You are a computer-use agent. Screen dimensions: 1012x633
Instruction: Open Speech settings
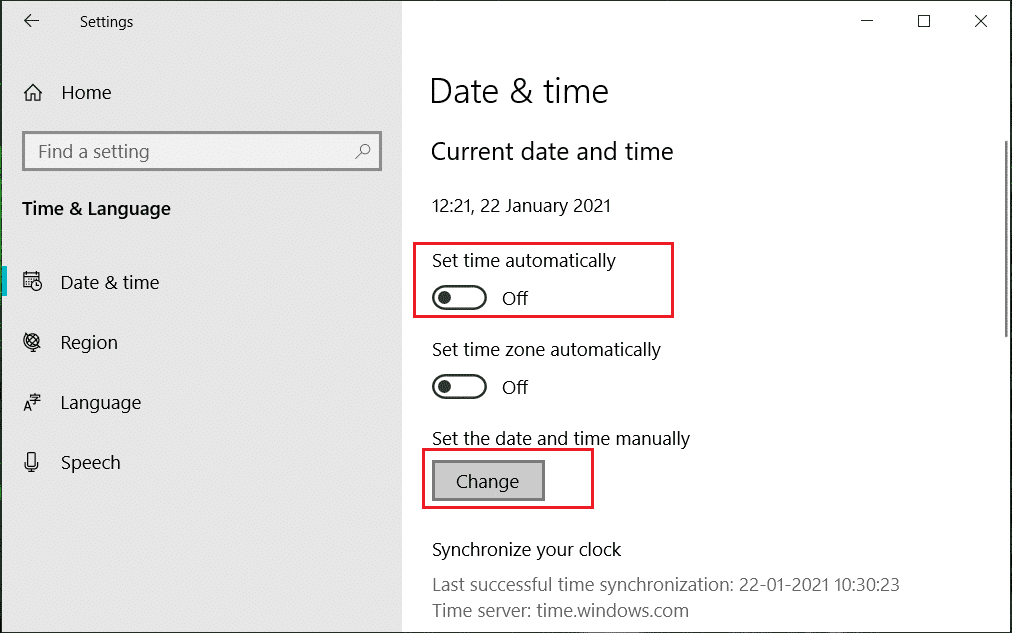tap(90, 463)
